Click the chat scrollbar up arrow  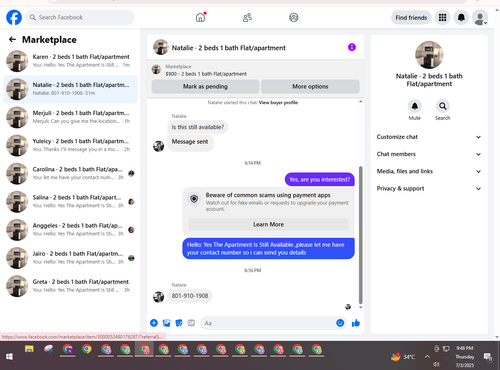(360, 102)
